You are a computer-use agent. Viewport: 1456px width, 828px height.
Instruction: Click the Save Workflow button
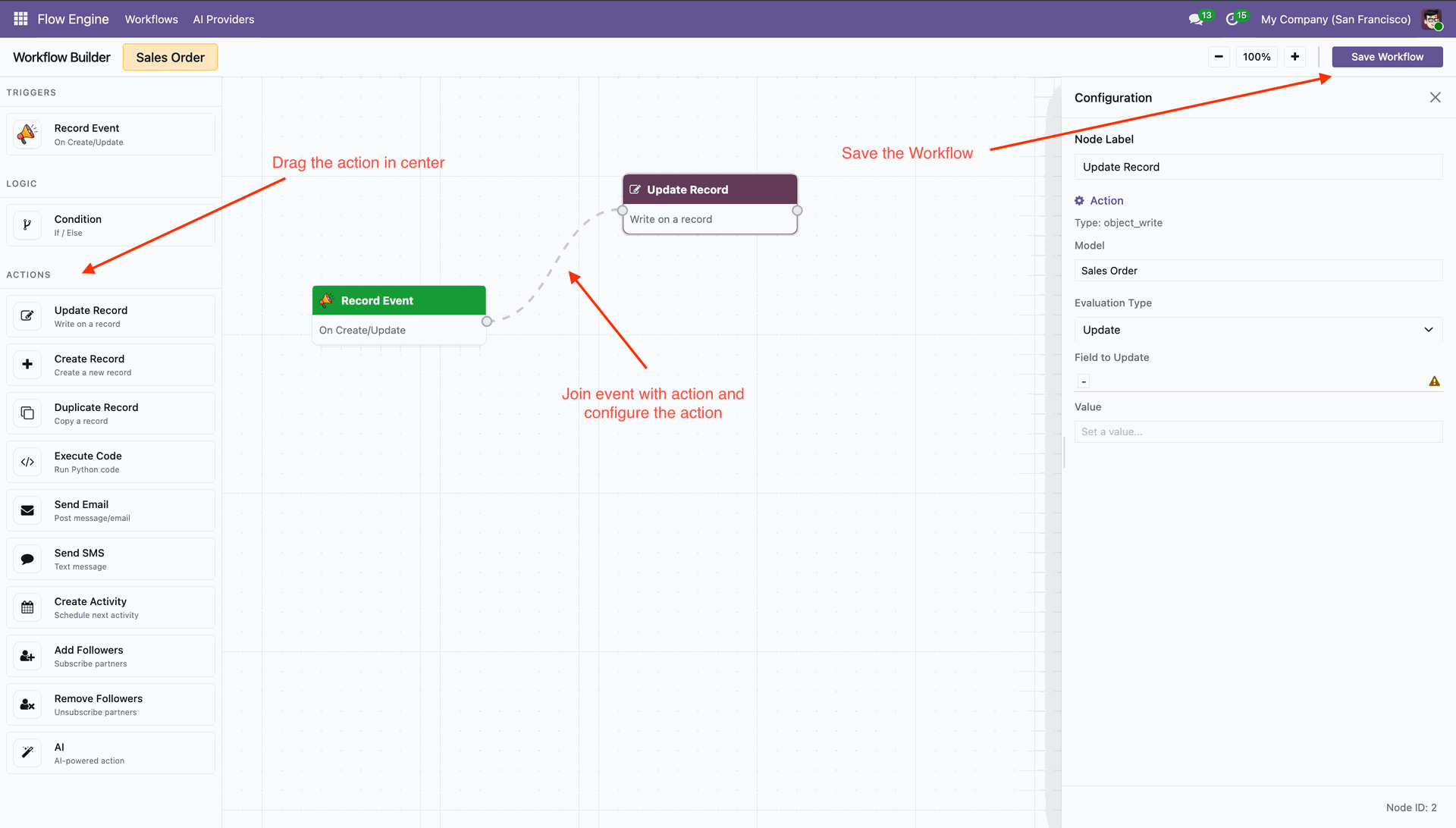(x=1386, y=57)
